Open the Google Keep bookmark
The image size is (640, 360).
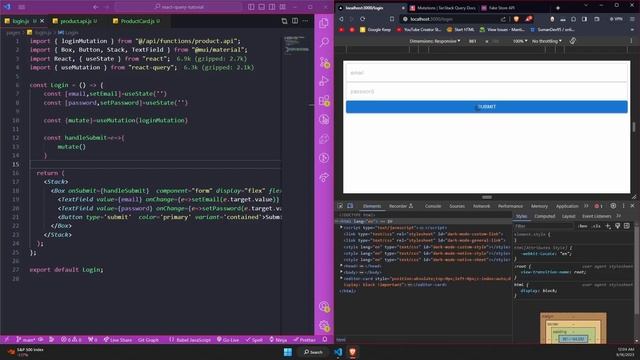coord(375,30)
